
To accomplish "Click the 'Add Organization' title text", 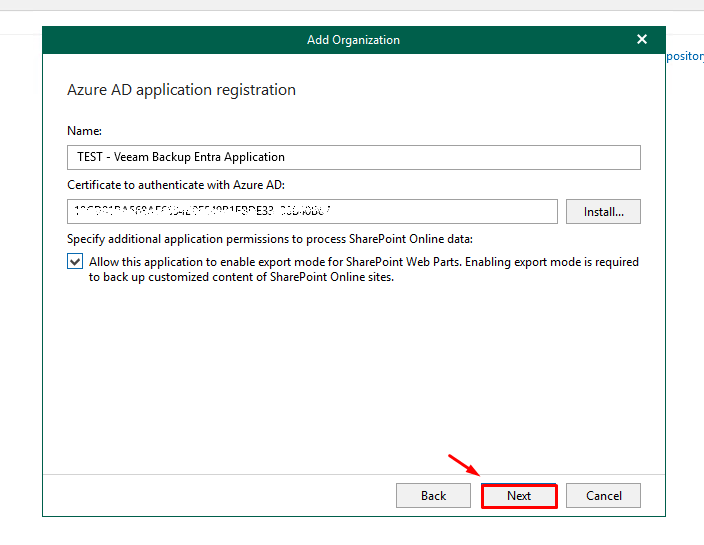I will 353,40.
